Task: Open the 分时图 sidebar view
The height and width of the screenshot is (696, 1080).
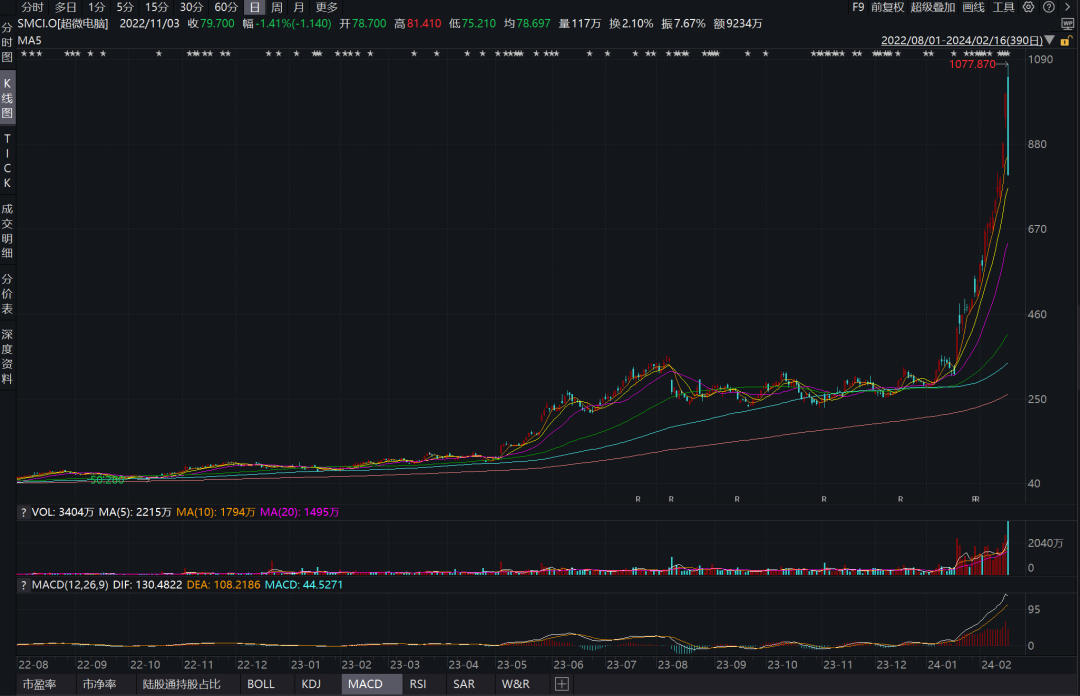Action: pyautogui.click(x=7, y=42)
